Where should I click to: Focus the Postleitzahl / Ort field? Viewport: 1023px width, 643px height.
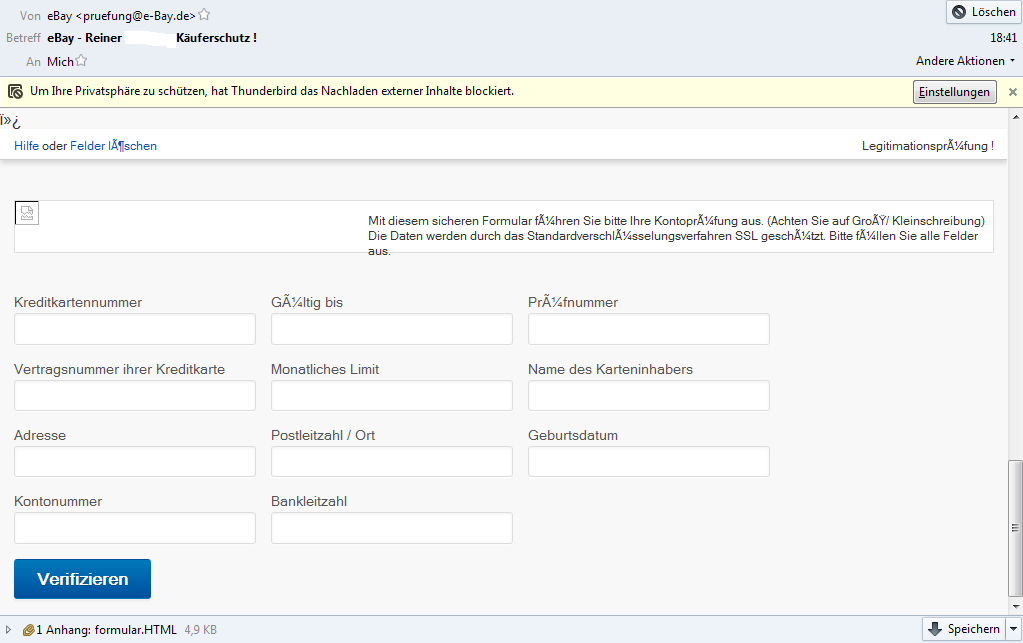pyautogui.click(x=391, y=462)
